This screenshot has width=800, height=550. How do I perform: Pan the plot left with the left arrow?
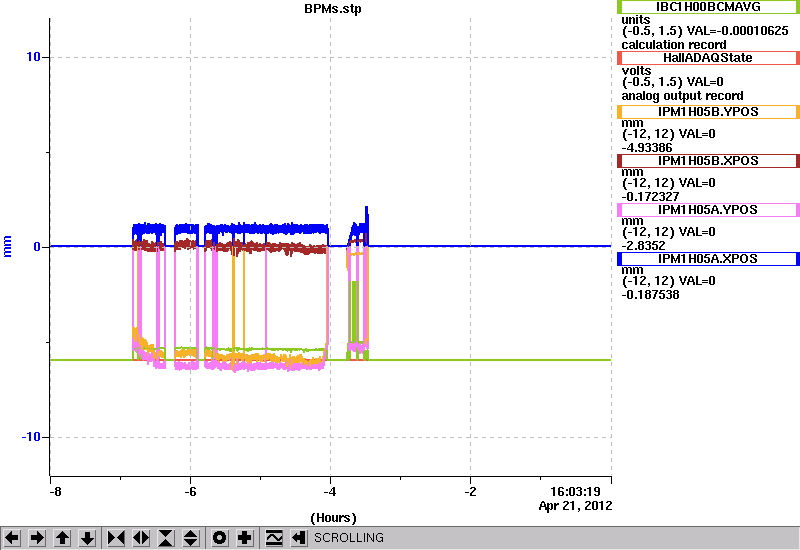coord(12,538)
